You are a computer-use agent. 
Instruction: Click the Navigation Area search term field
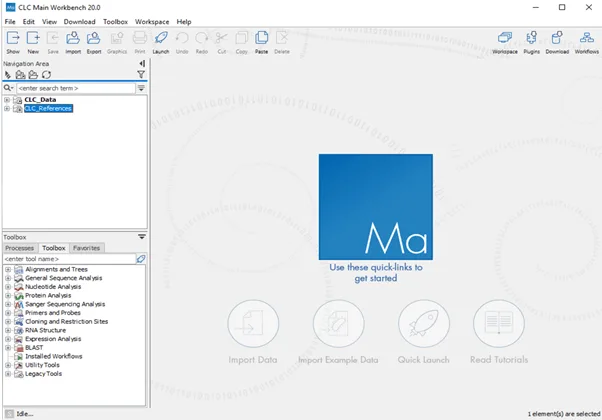pyautogui.click(x=76, y=88)
